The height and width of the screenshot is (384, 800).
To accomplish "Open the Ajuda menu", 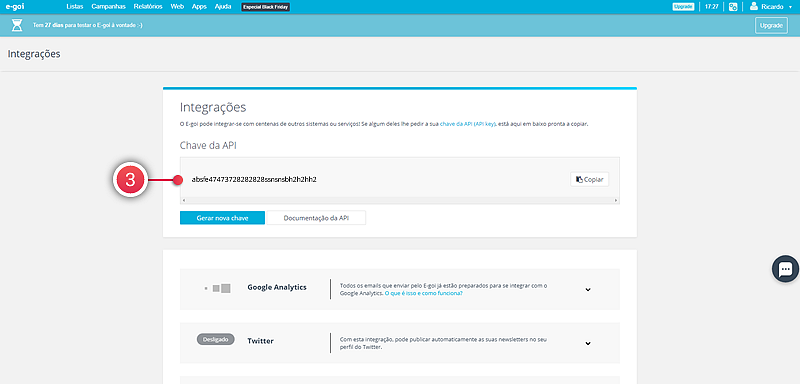I will (222, 7).
